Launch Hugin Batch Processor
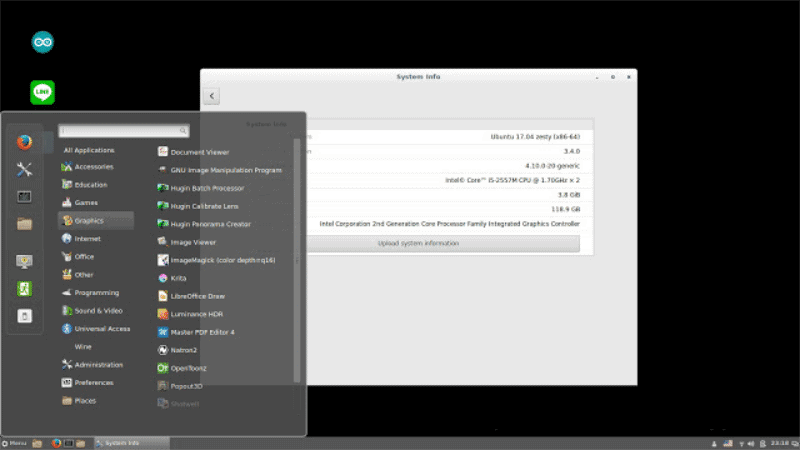Image resolution: width=800 pixels, height=450 pixels. coord(201,188)
